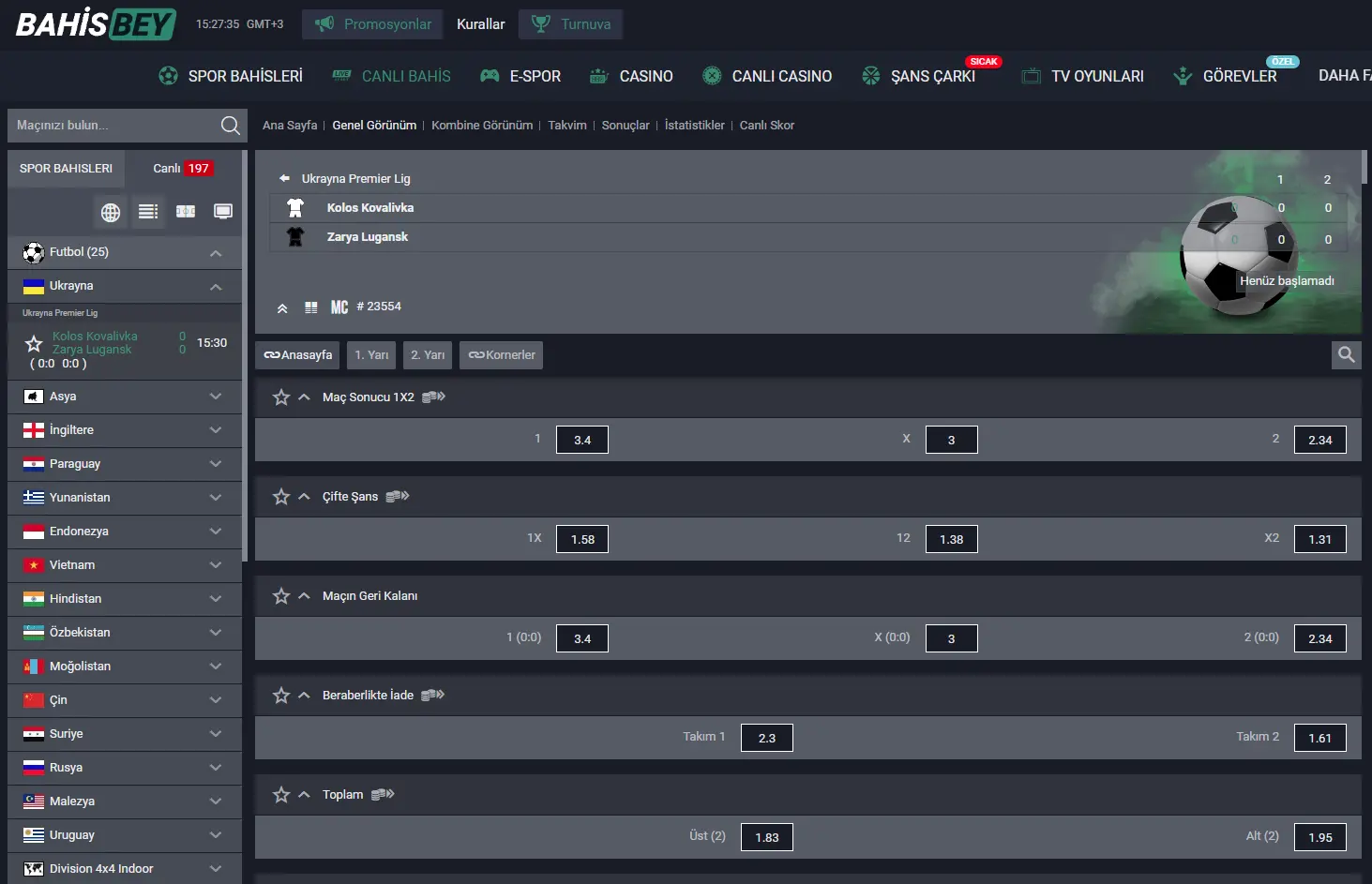Click the double-up collapse arrows under scoreboard
This screenshot has height=884, width=1372.
pyautogui.click(x=282, y=307)
